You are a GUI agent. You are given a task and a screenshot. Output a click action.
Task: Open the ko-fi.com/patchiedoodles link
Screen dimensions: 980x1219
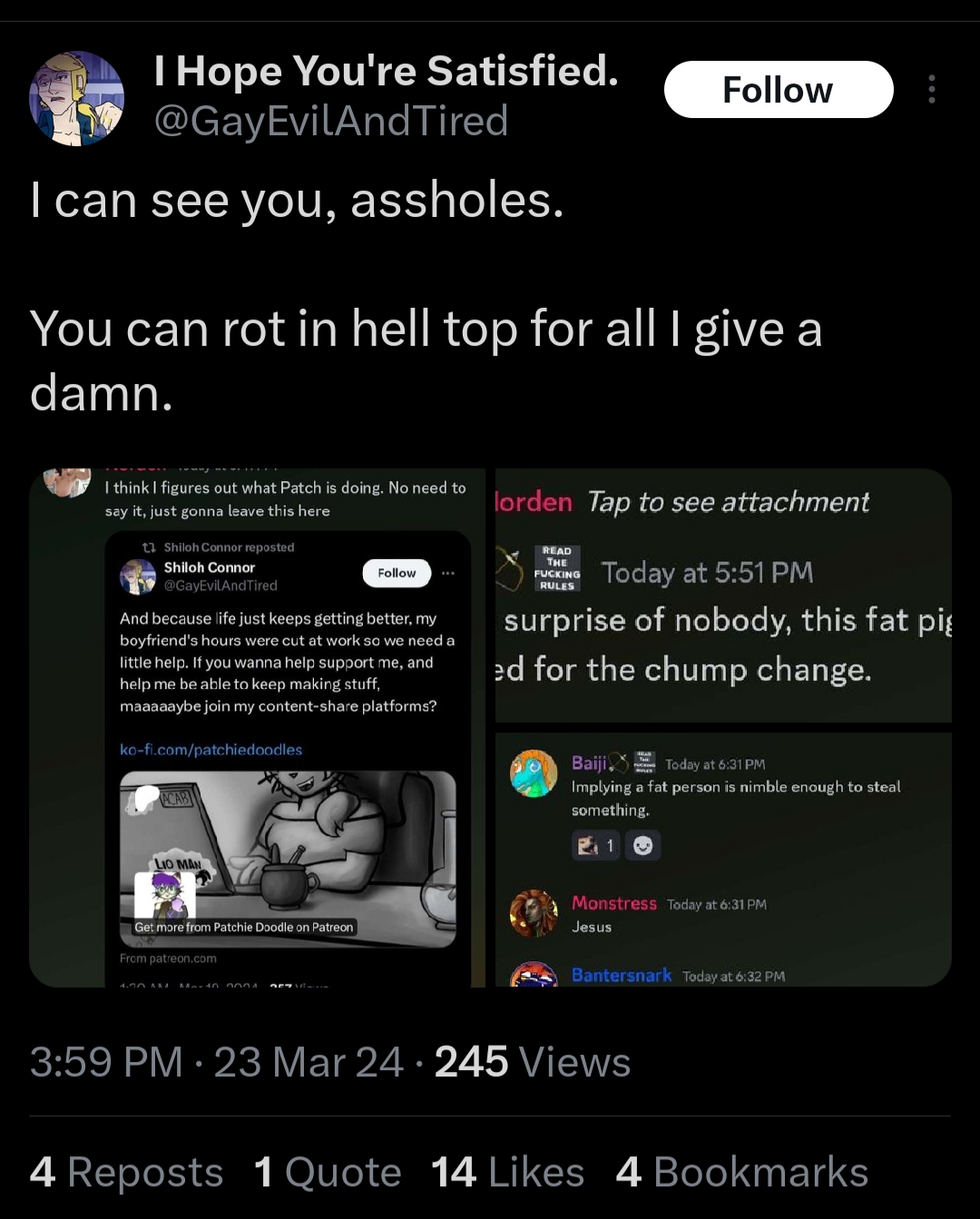click(x=211, y=749)
